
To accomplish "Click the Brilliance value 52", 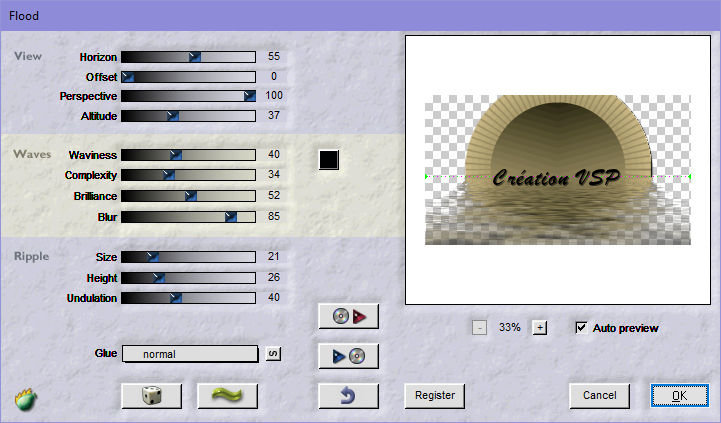I will [x=274, y=195].
